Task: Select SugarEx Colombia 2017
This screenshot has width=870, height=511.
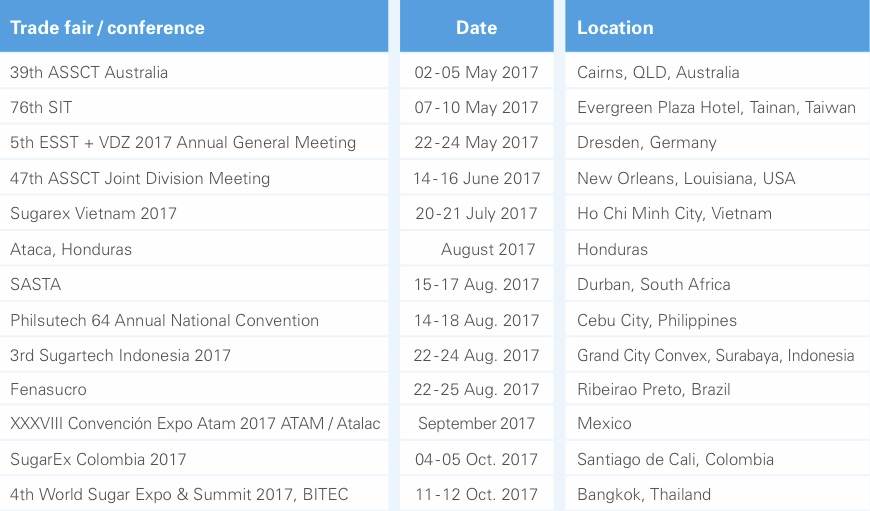Action: click(x=98, y=459)
